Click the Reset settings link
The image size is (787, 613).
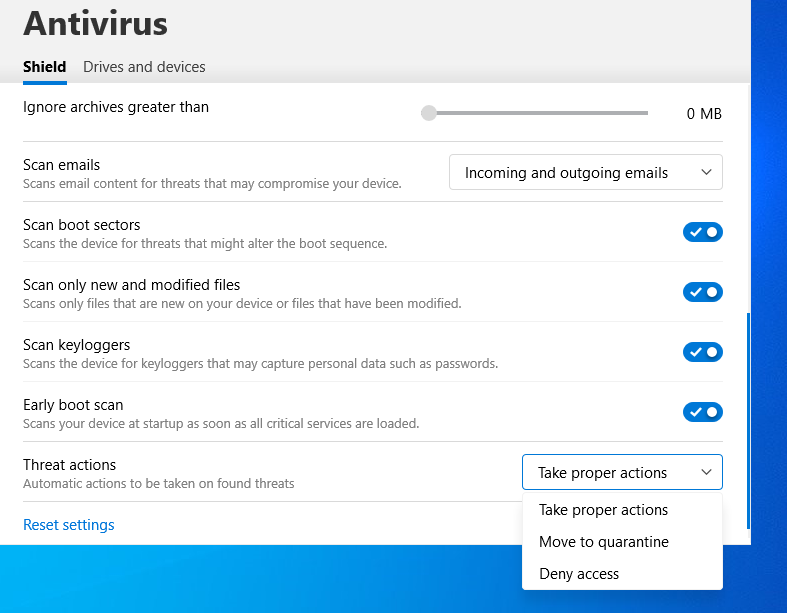click(69, 525)
